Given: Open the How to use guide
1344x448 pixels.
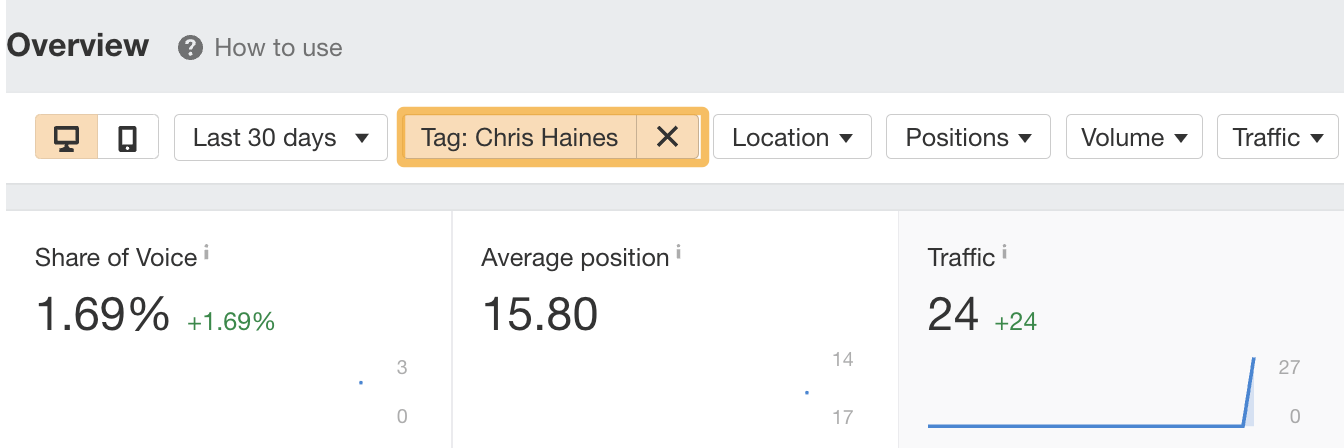Looking at the screenshot, I should pyautogui.click(x=278, y=47).
